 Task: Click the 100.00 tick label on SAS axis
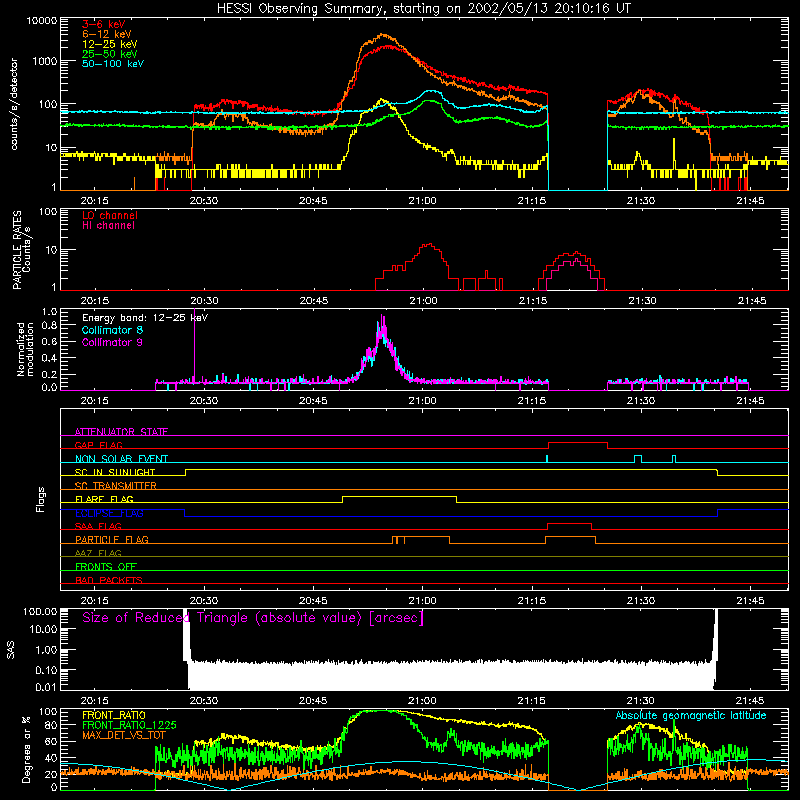point(40,611)
